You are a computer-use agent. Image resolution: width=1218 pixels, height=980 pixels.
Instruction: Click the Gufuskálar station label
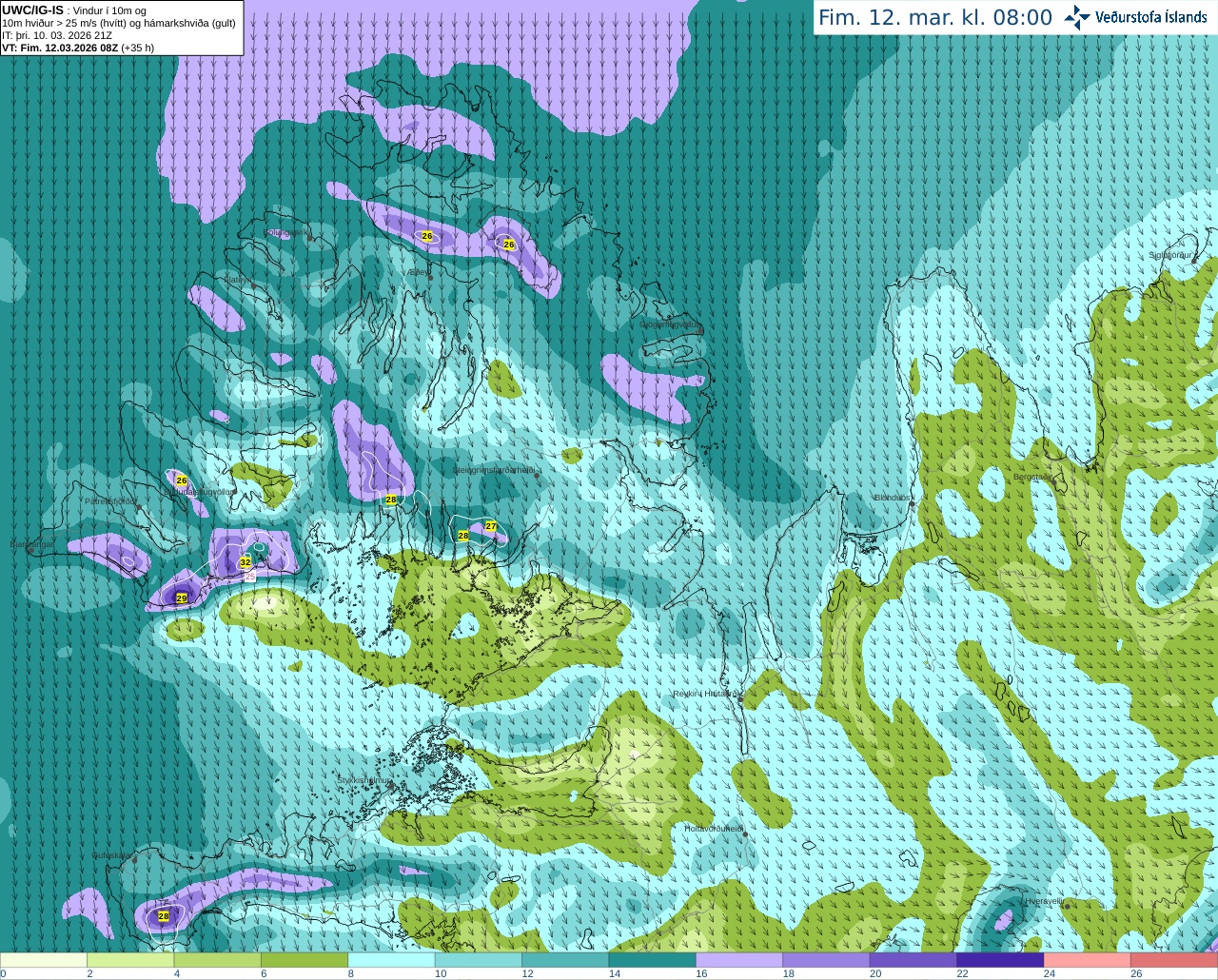pyautogui.click(x=112, y=855)
